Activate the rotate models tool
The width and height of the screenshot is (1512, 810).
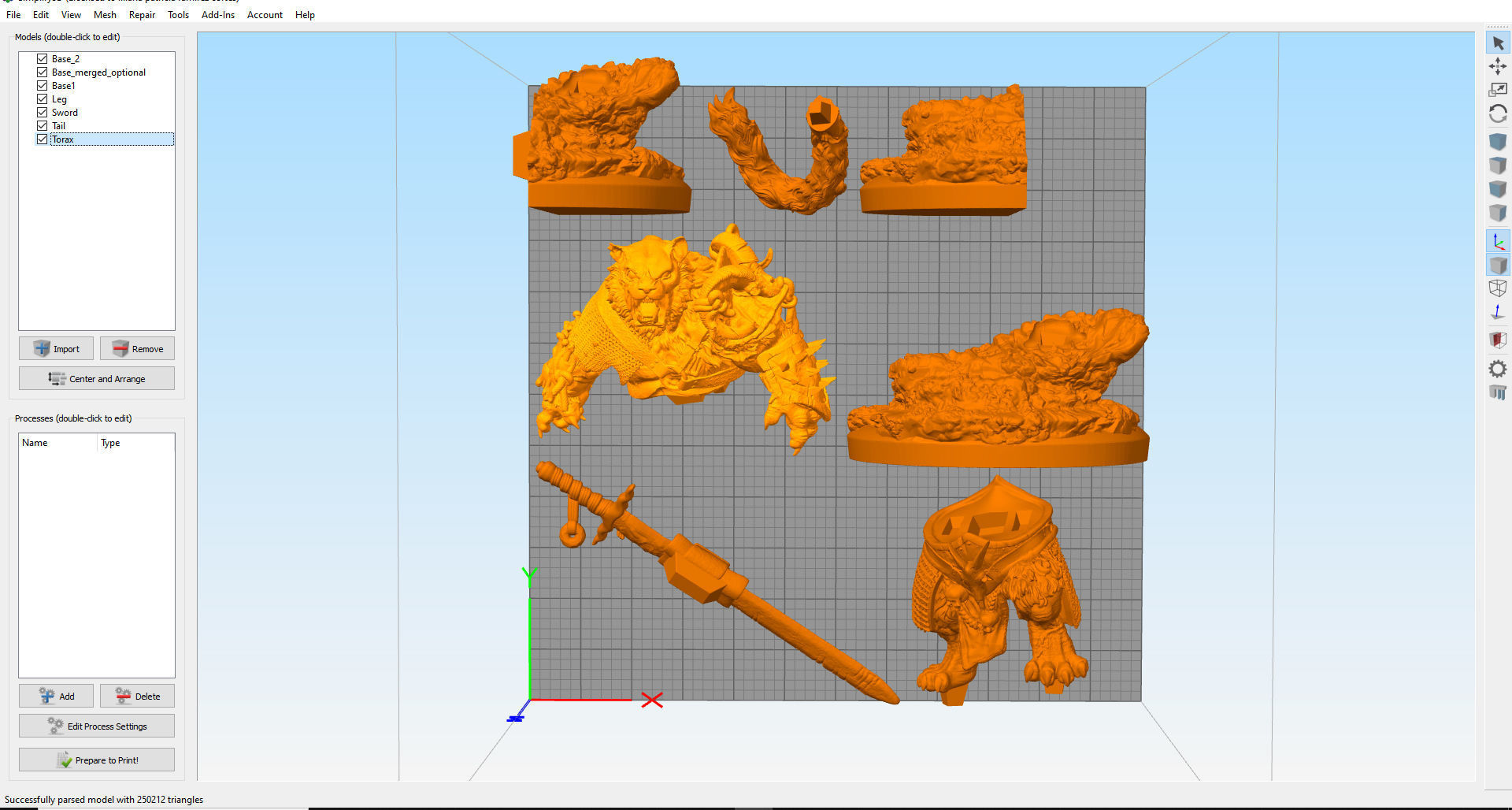pos(1498,113)
